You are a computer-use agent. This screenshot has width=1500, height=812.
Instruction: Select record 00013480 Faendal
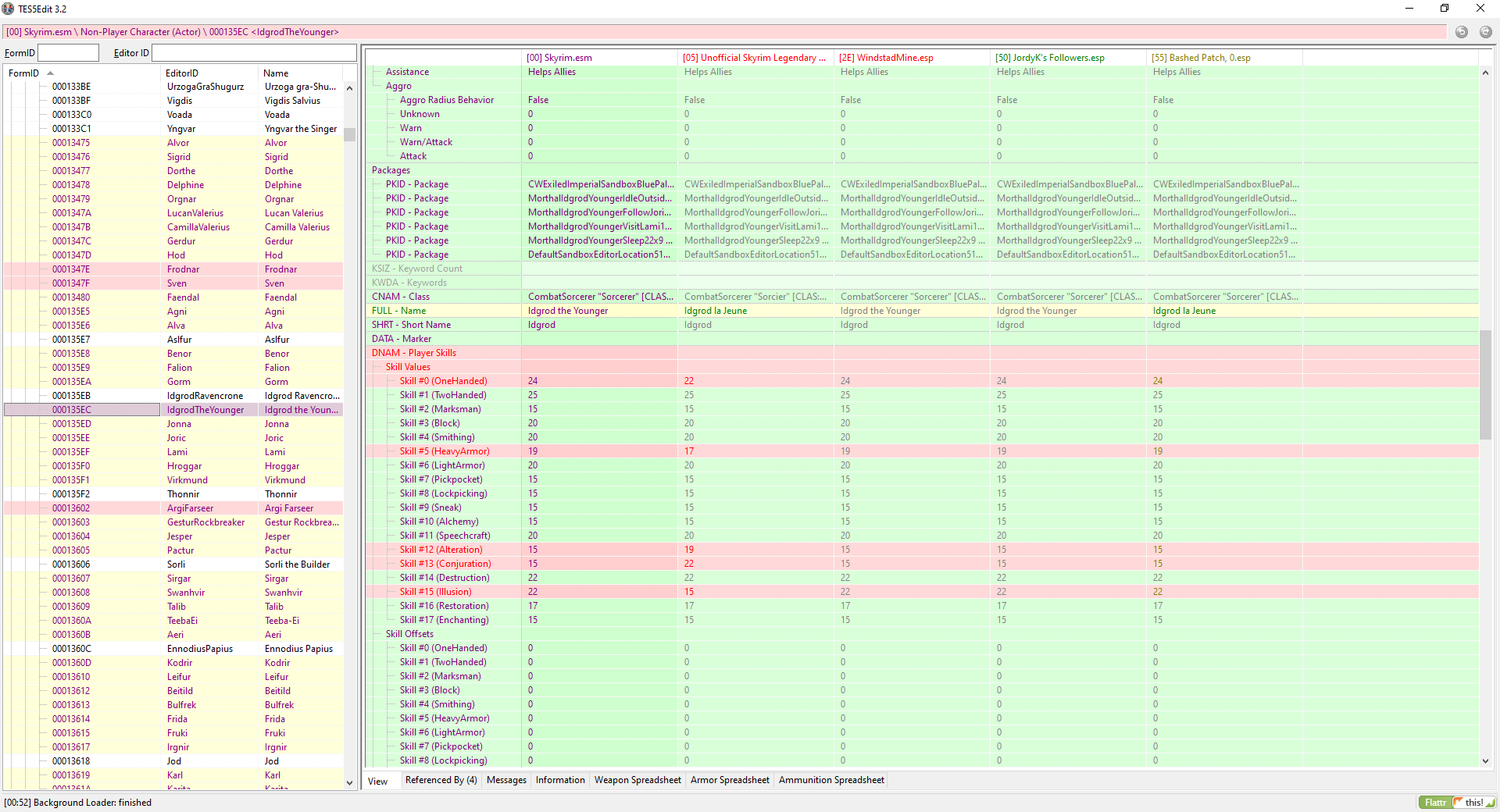click(x=173, y=297)
